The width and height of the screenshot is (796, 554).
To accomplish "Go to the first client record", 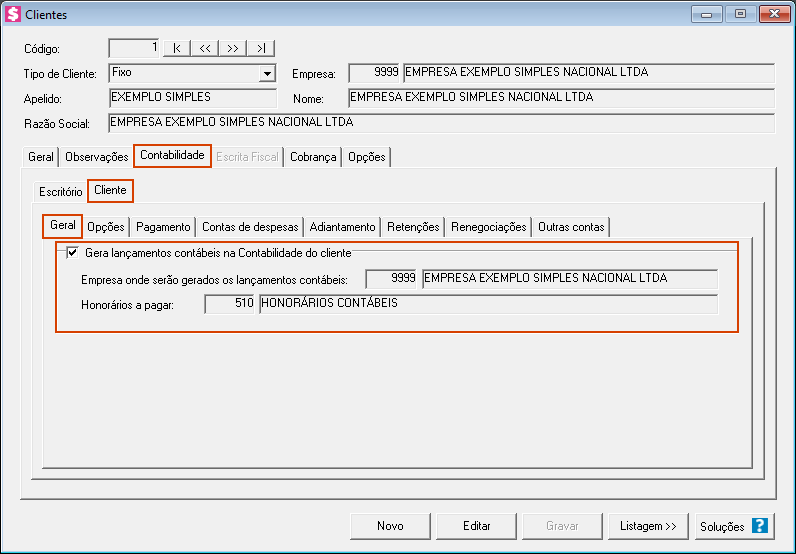I will point(177,48).
